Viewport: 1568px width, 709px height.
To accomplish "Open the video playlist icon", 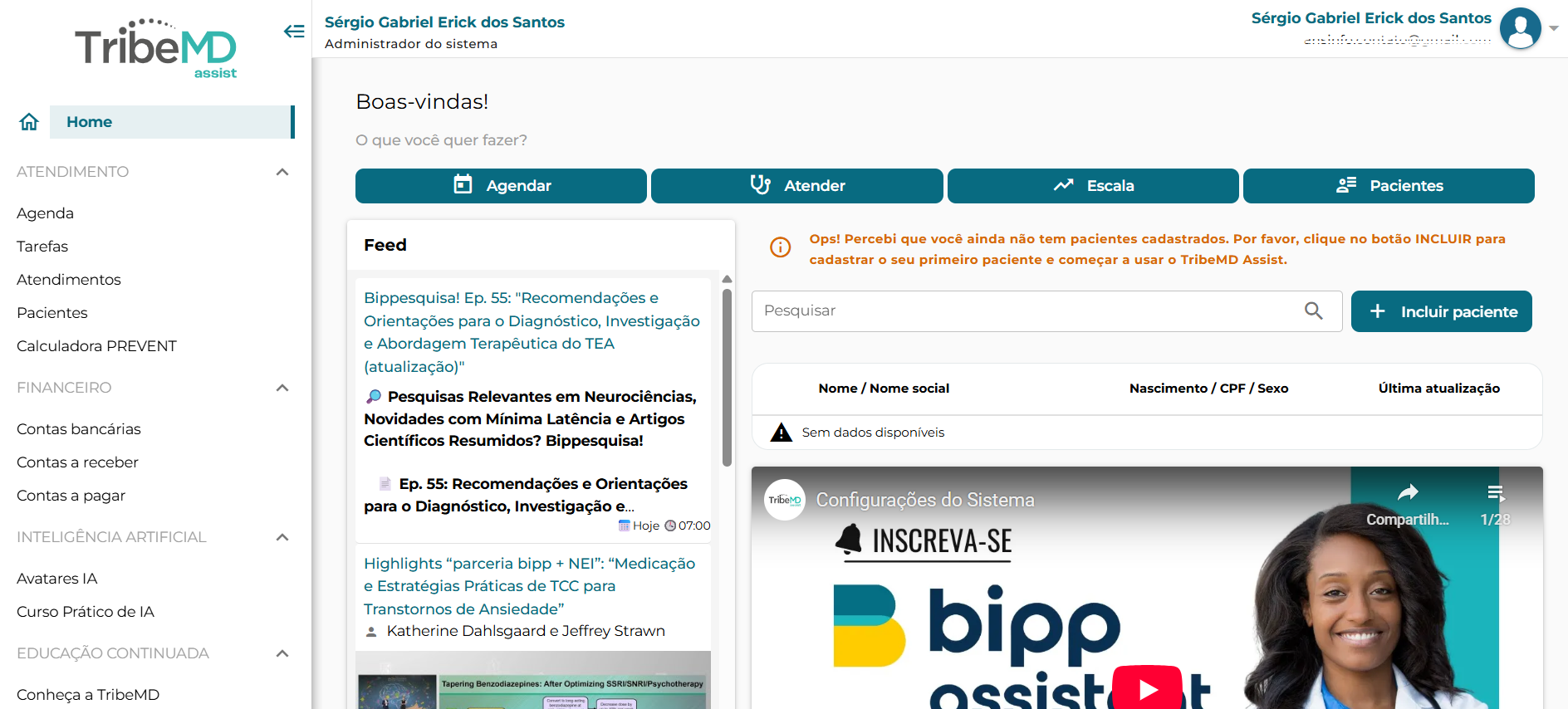I will [1496, 493].
